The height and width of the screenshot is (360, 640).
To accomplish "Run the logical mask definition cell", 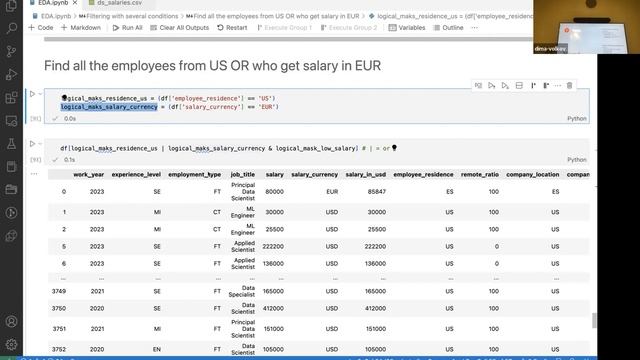I will [32, 94].
